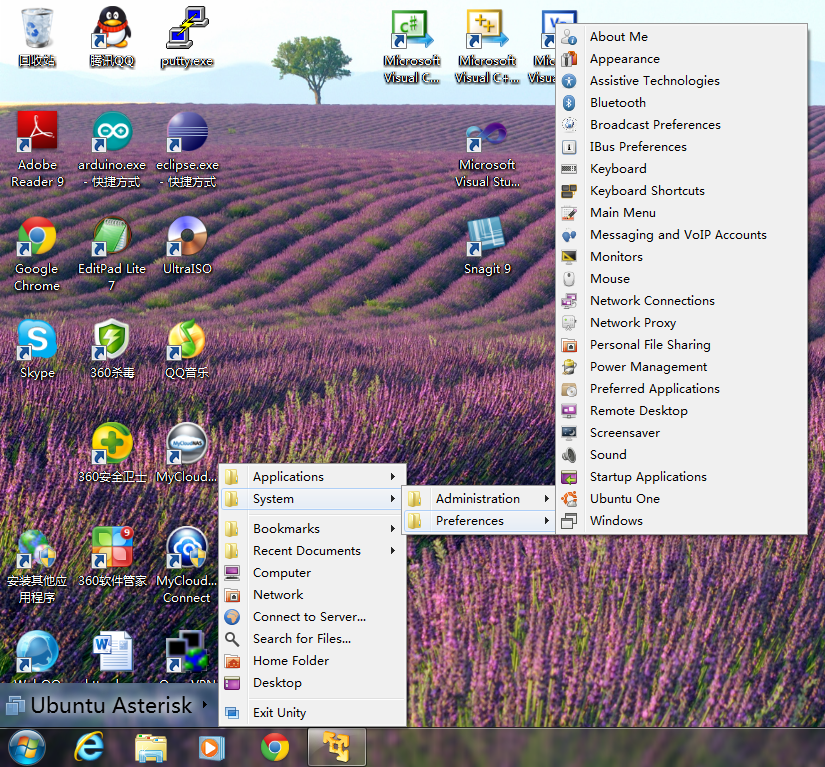Expand the Preferences submenu

(x=479, y=521)
